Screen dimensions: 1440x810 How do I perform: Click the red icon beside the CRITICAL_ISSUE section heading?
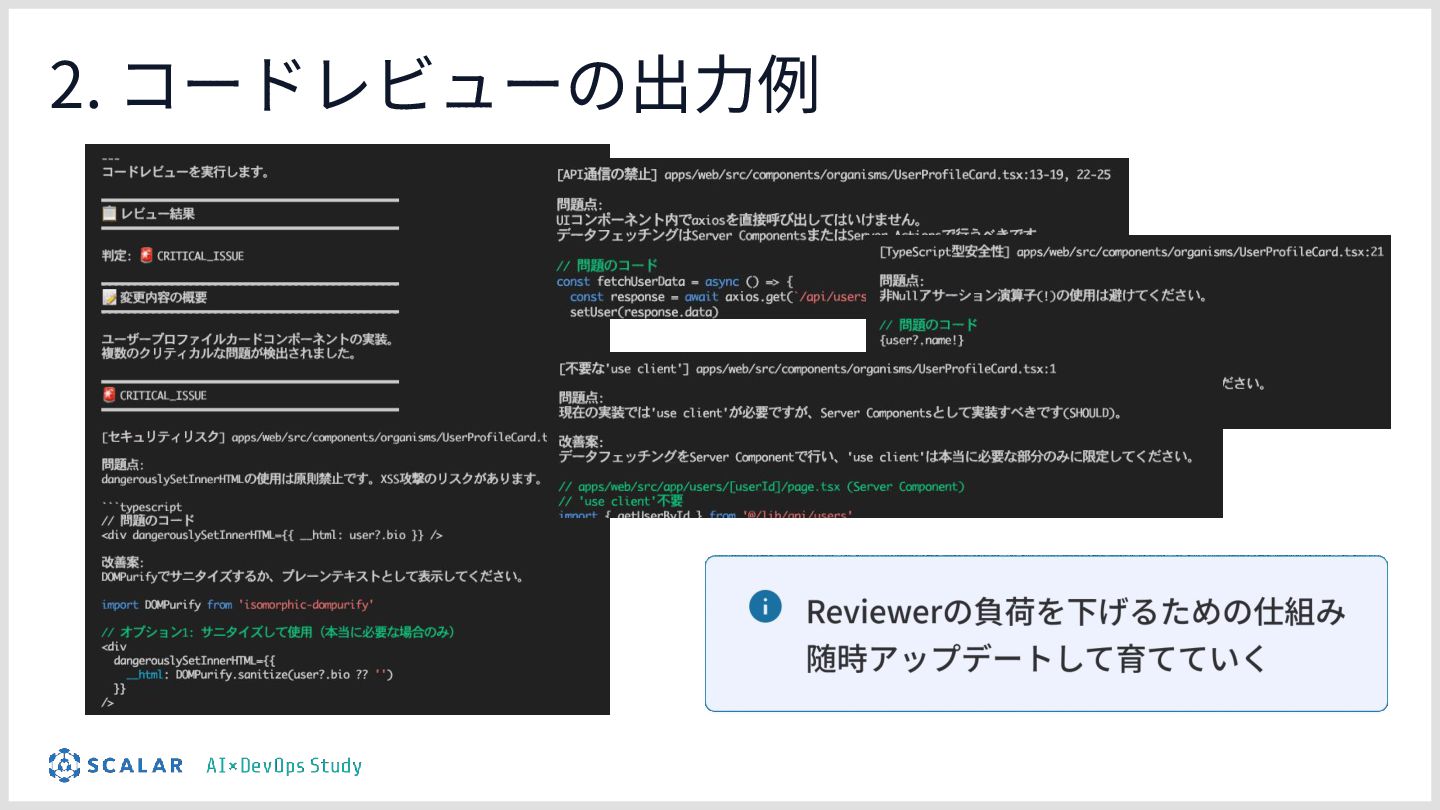point(109,395)
